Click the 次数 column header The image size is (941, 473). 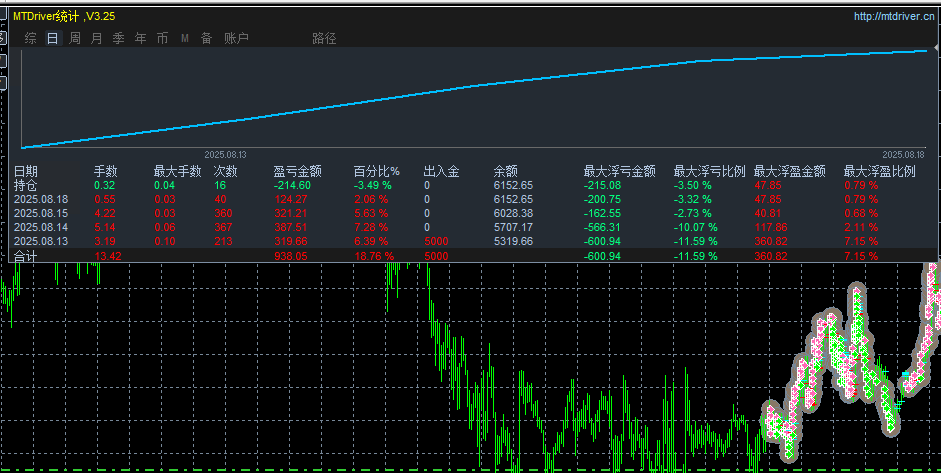pos(226,172)
